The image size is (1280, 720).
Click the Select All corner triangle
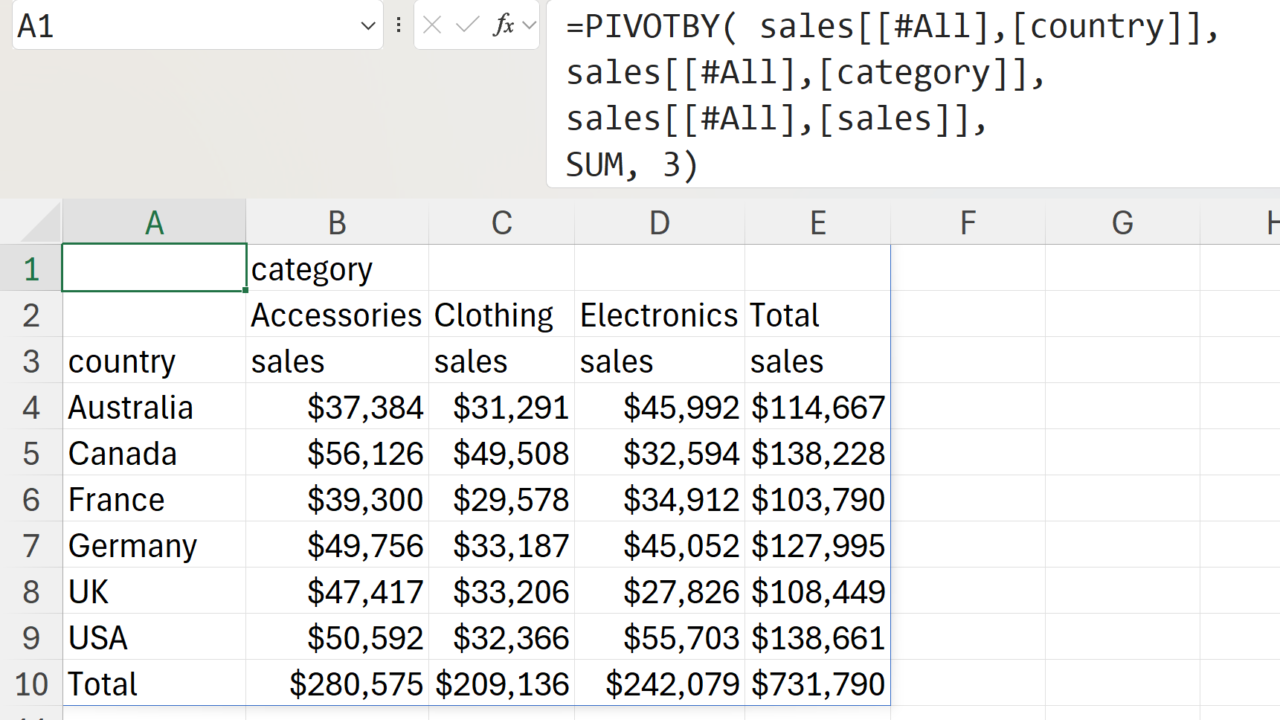40,222
